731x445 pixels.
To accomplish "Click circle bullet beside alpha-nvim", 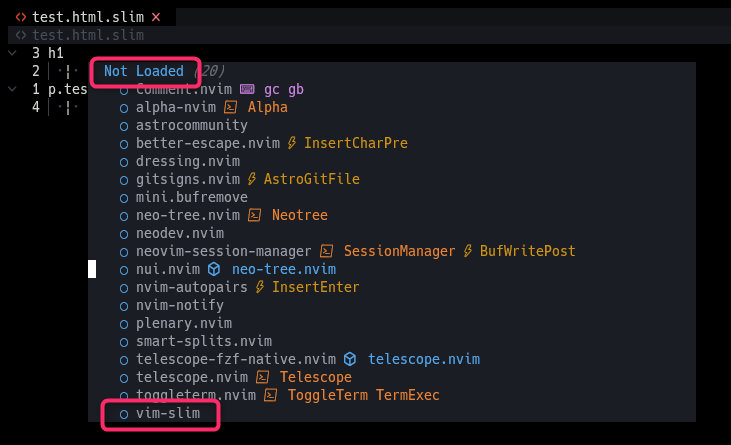I will 124,109.
